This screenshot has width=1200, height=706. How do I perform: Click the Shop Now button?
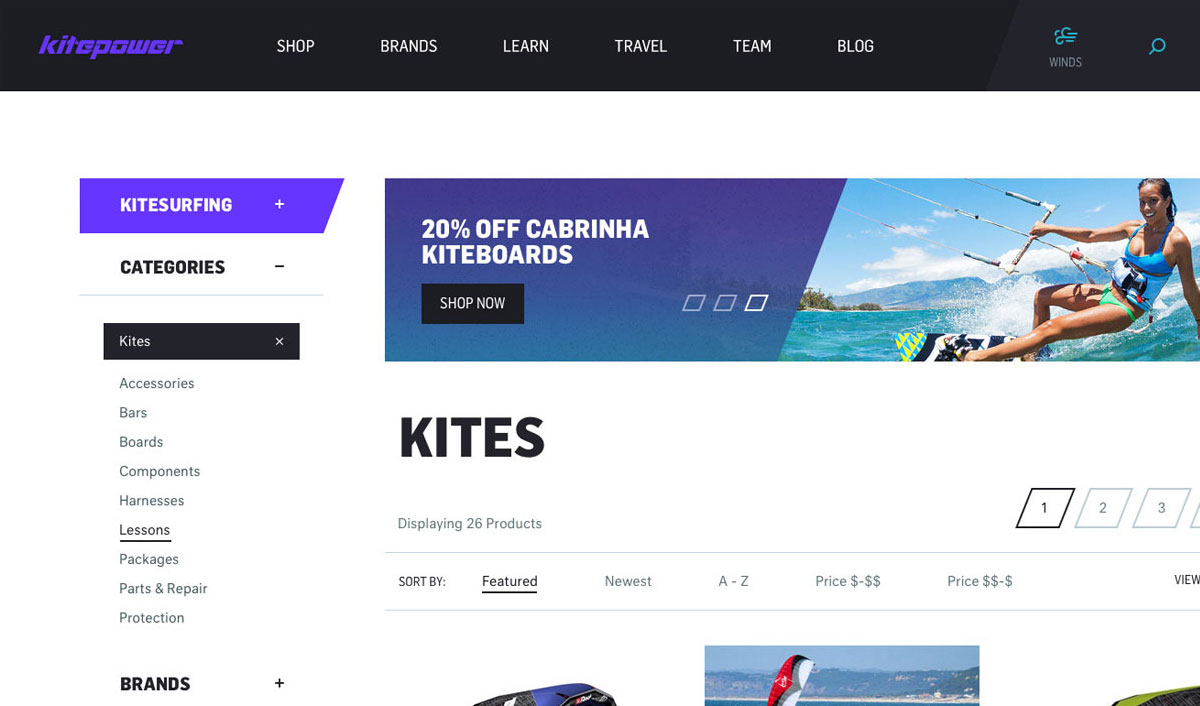point(472,303)
